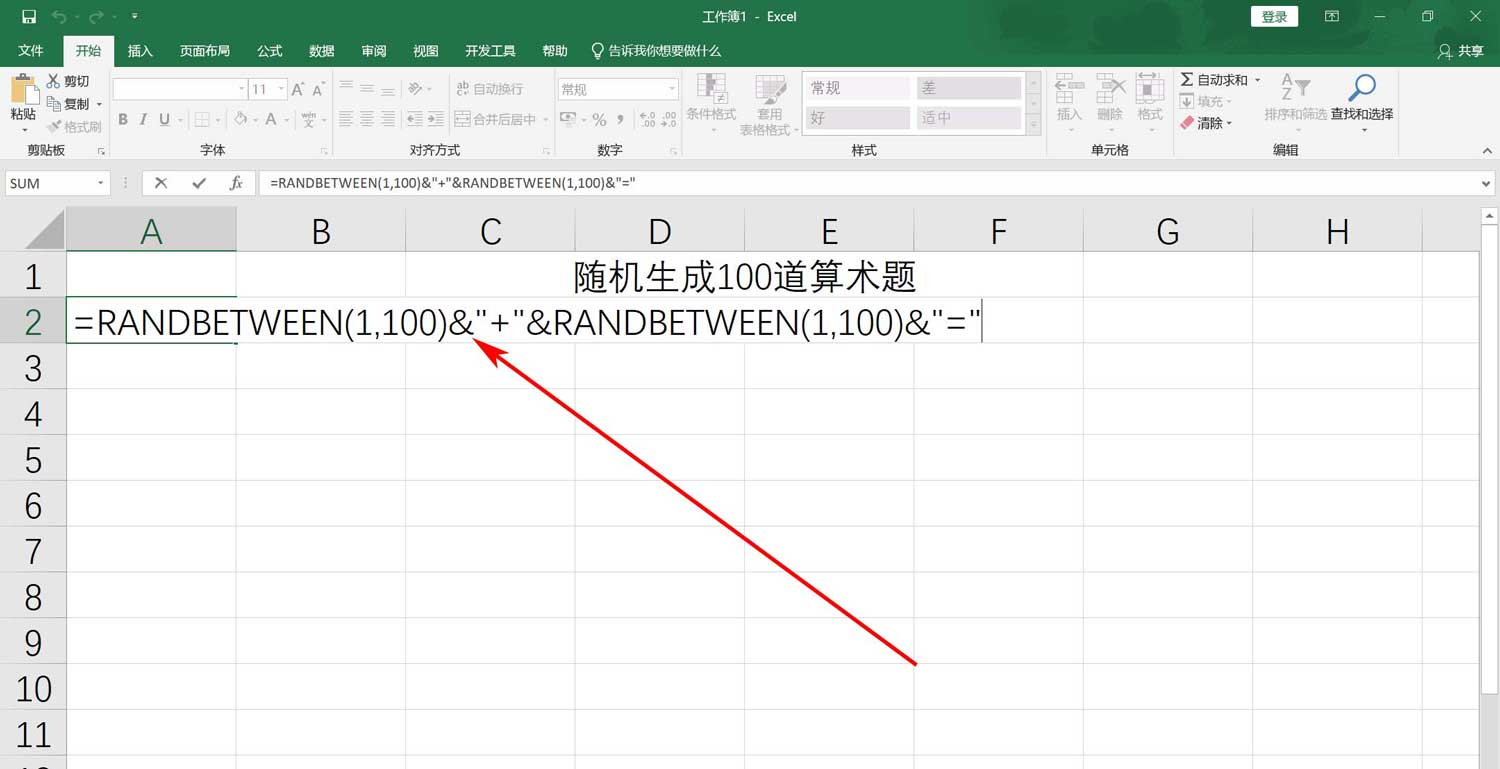Toggle italic formatting
The width and height of the screenshot is (1500, 769).
point(142,119)
